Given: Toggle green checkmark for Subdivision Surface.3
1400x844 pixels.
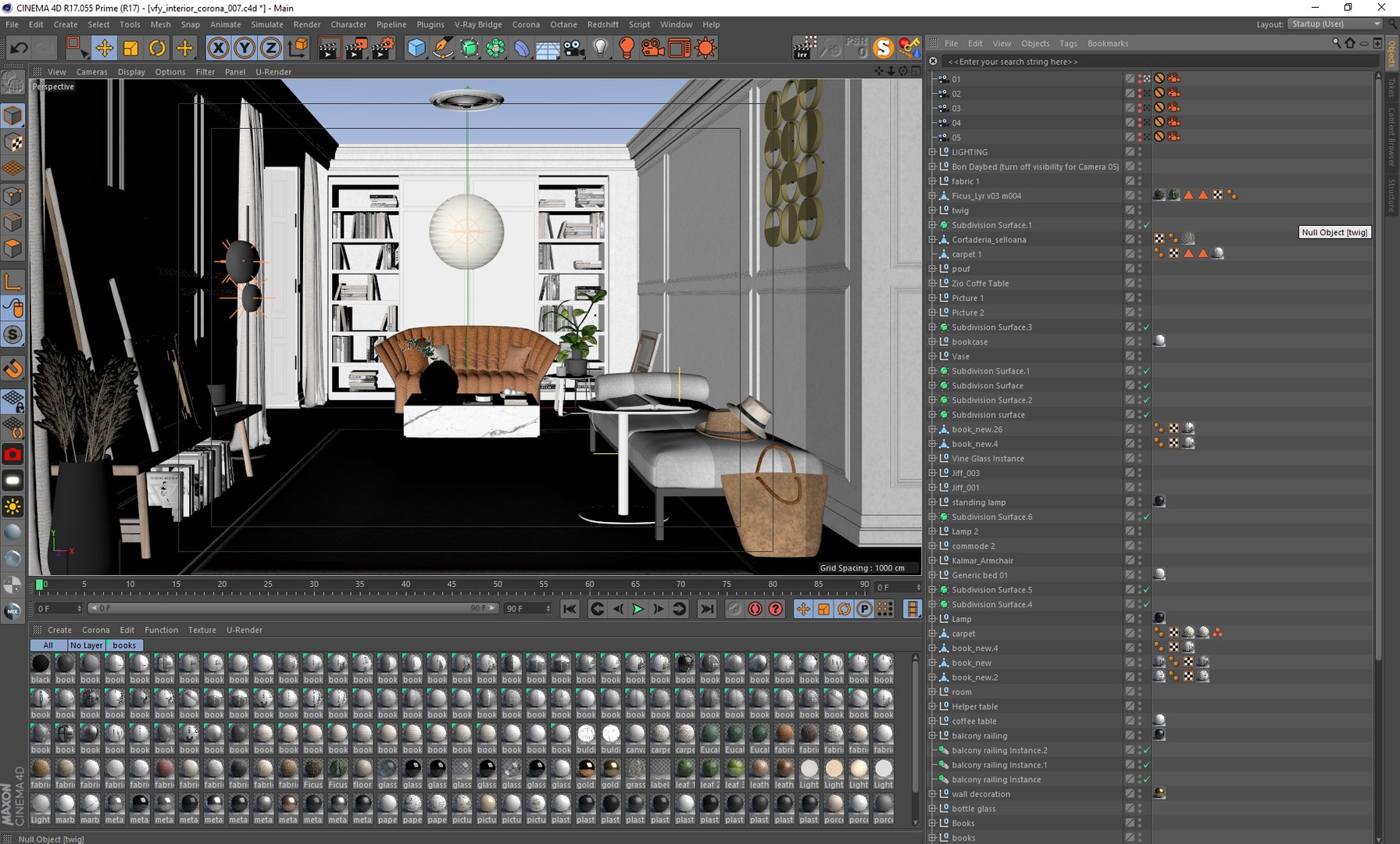Looking at the screenshot, I should tap(1146, 327).
